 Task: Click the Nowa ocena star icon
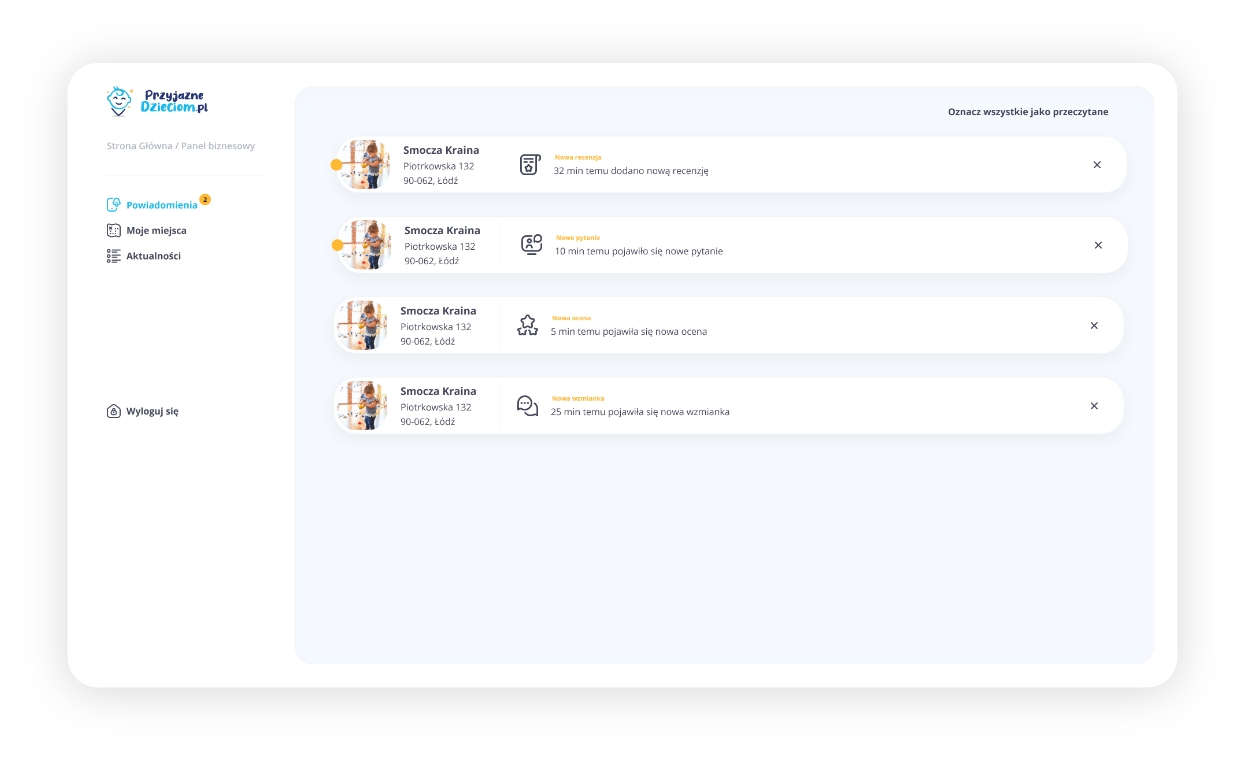coord(527,325)
